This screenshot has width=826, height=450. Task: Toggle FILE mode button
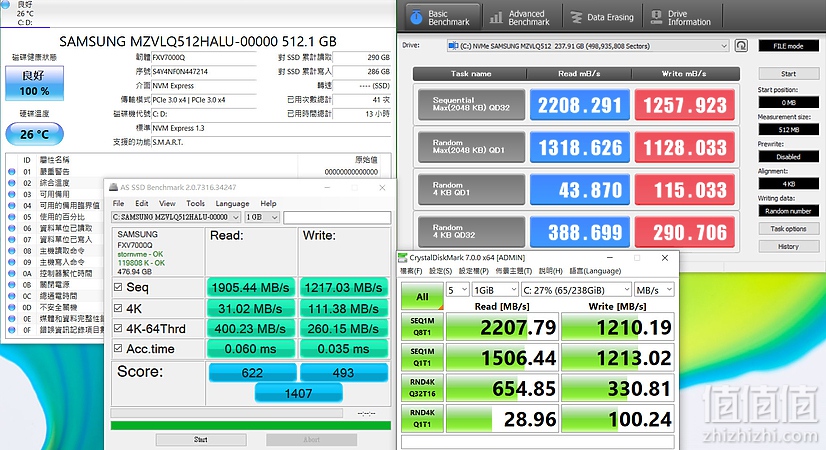pos(788,46)
